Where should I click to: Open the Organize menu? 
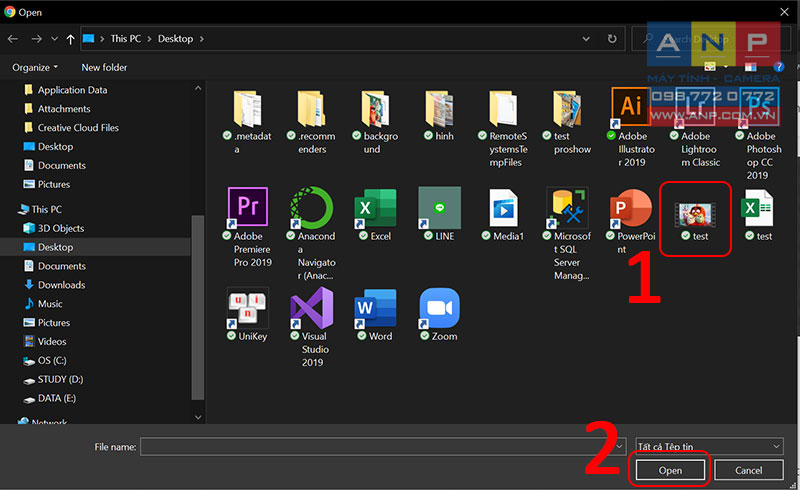[35, 67]
